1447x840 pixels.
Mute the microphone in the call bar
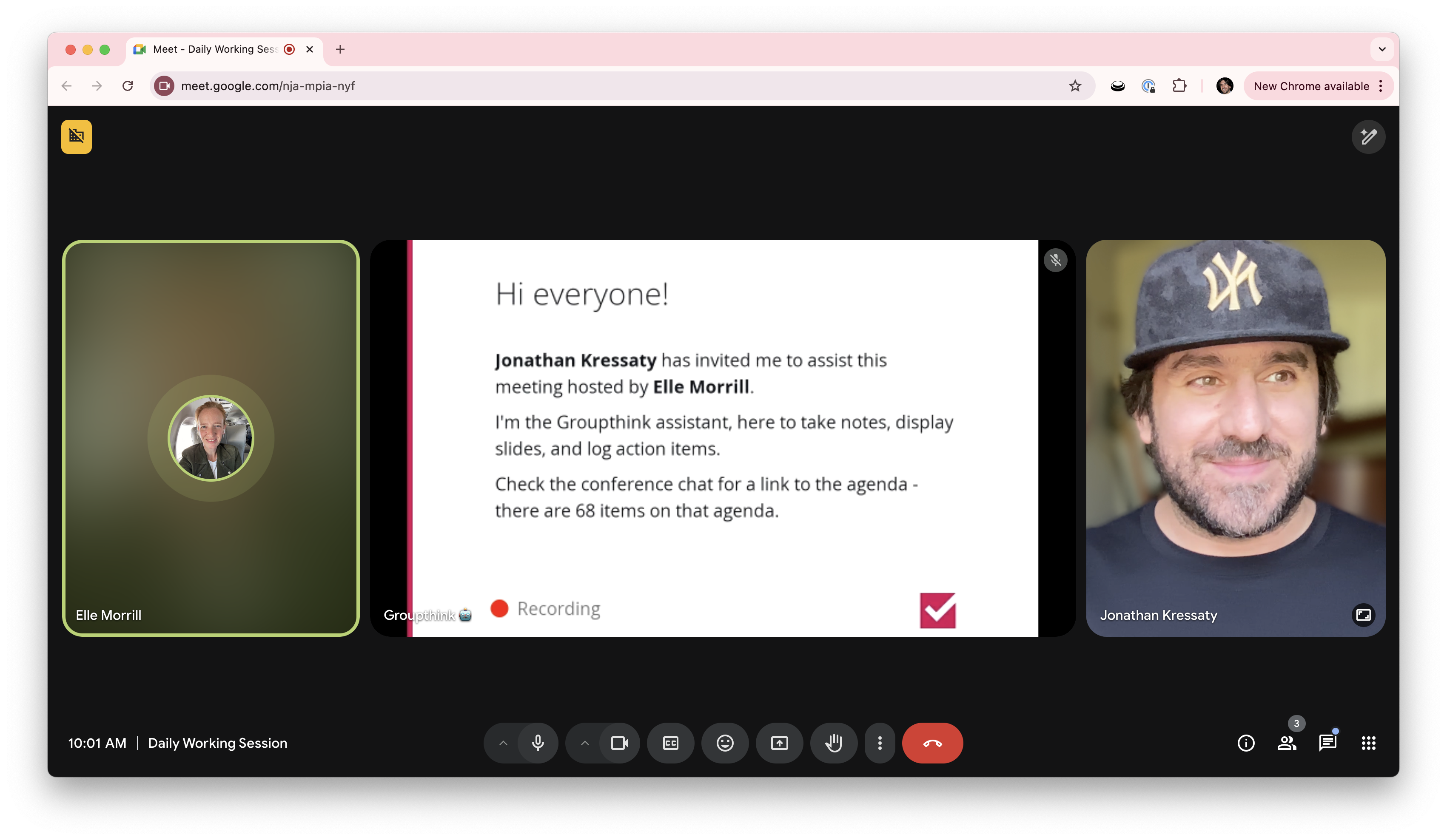[x=538, y=743]
